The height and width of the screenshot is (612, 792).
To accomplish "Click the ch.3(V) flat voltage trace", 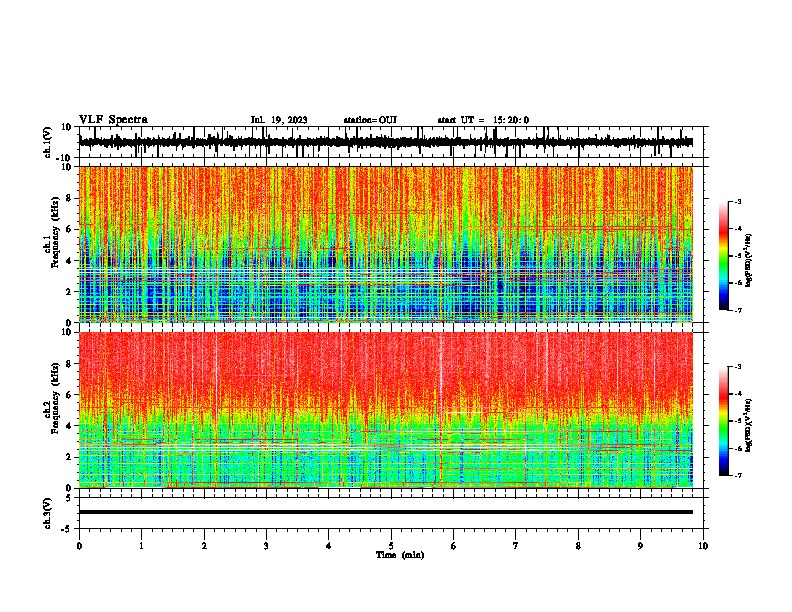I will tap(386, 512).
